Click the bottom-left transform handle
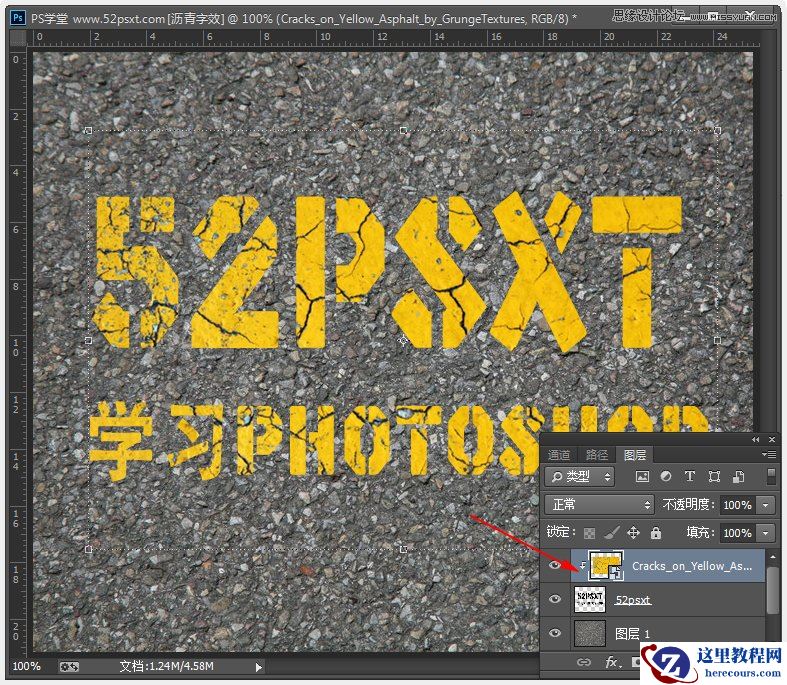787x685 pixels. (88, 549)
